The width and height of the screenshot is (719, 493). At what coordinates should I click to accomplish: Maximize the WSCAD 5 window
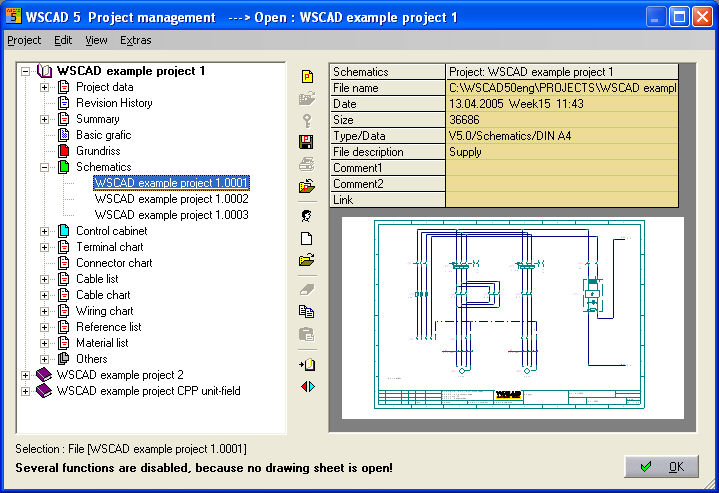pyautogui.click(x=679, y=17)
